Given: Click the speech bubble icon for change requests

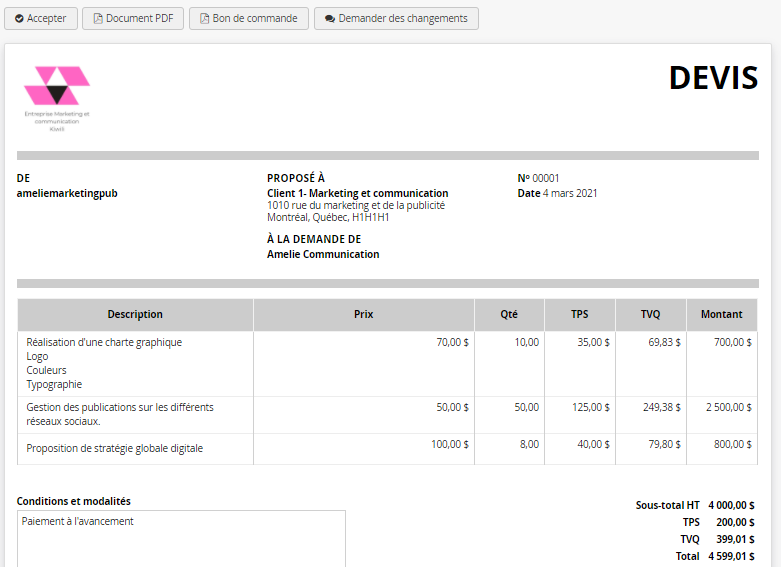Looking at the screenshot, I should (x=330, y=19).
